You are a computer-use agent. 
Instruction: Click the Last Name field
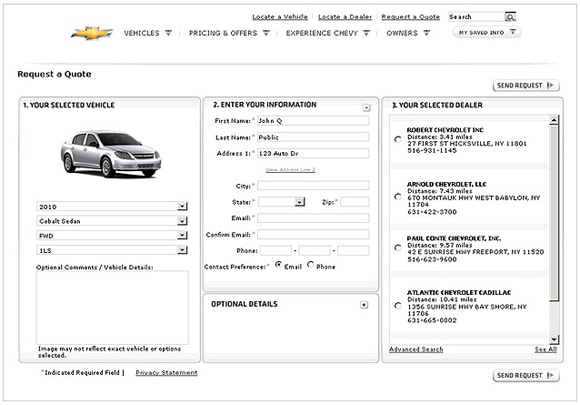click(x=313, y=137)
